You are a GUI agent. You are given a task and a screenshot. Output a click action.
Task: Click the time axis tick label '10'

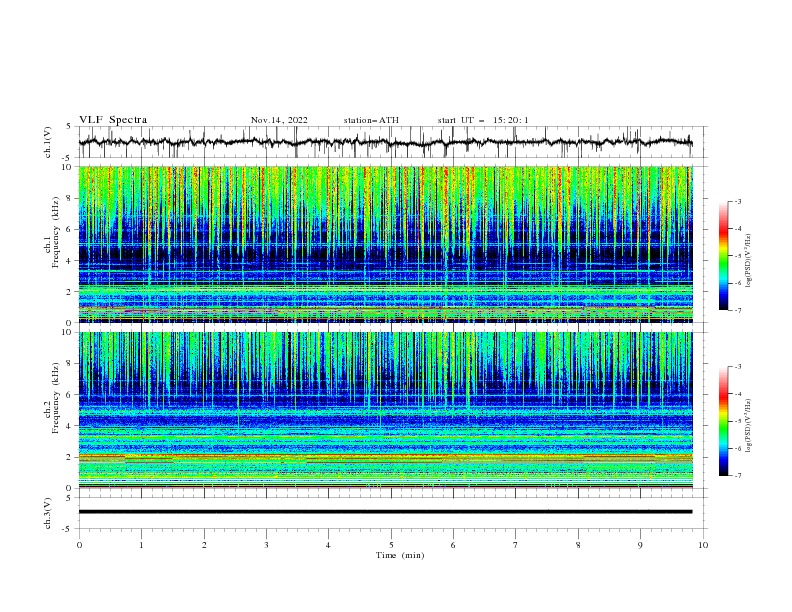(703, 545)
